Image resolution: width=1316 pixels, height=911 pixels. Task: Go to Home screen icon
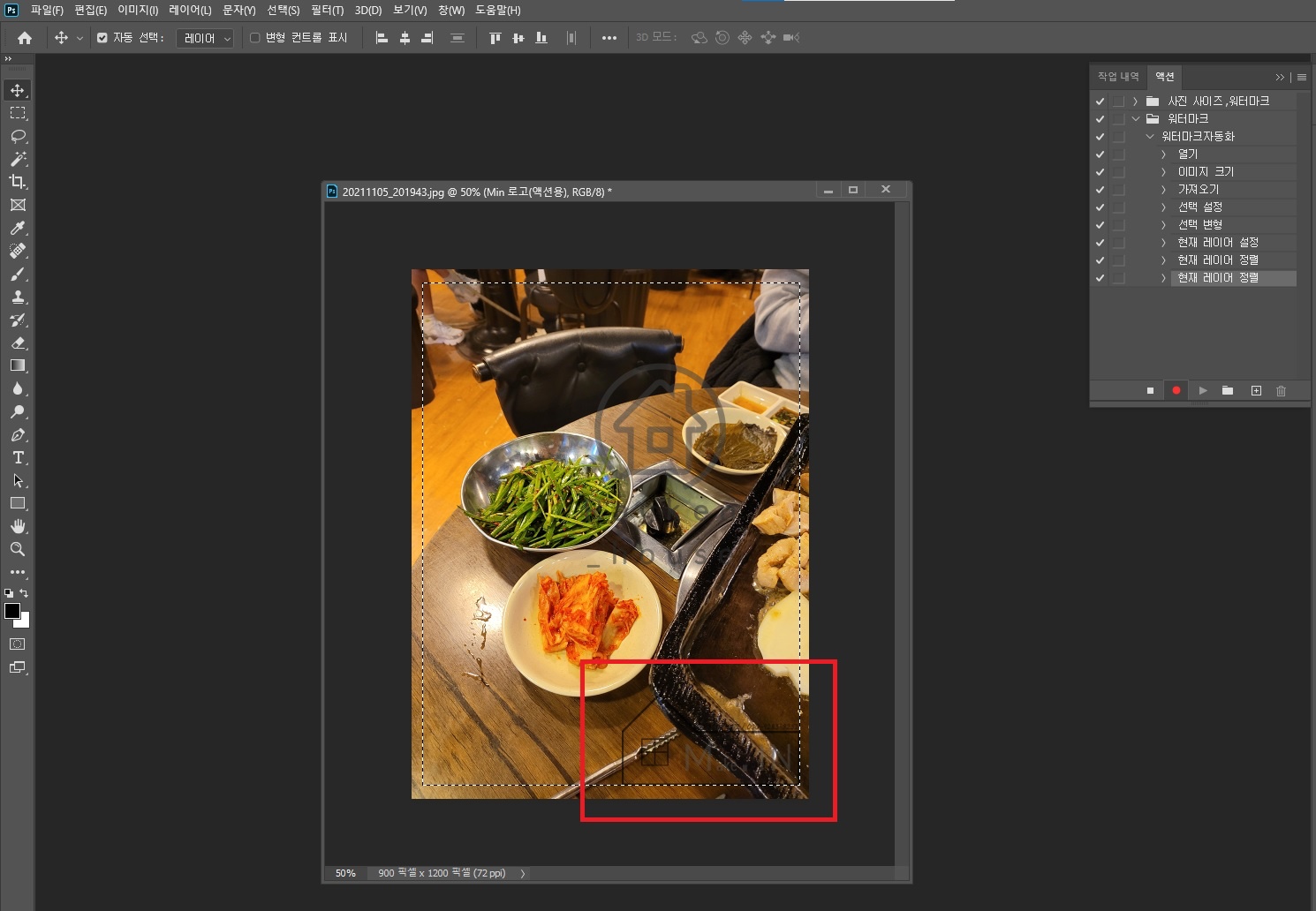point(25,38)
